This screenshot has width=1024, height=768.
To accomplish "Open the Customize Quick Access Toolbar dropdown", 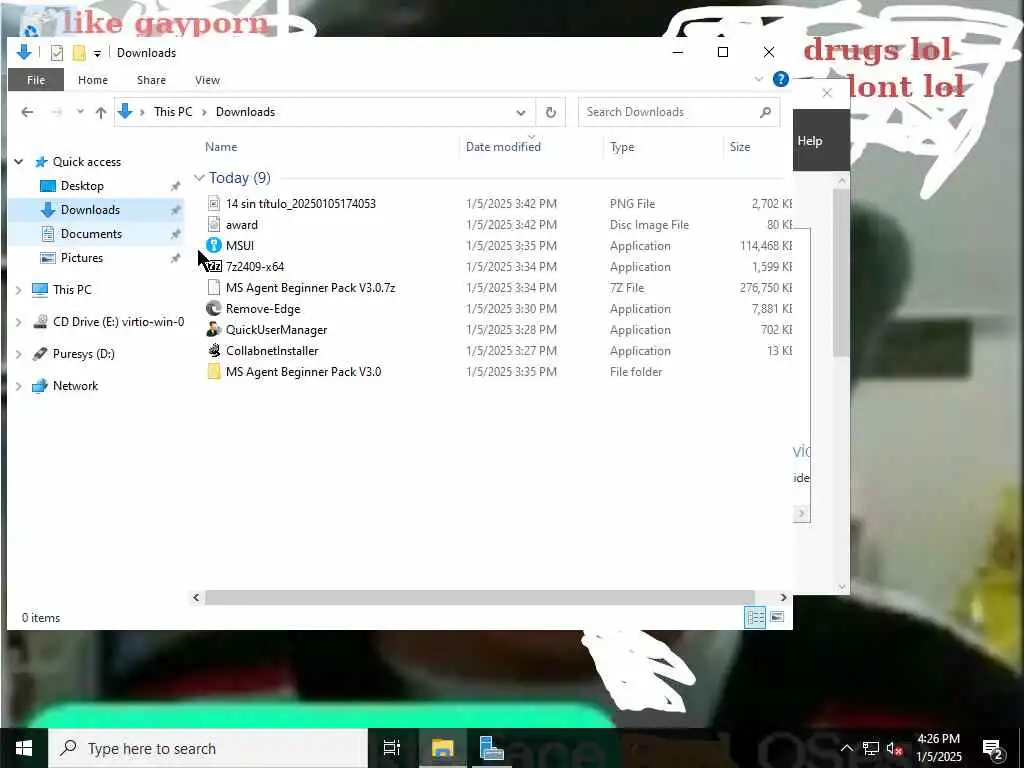I will tap(97, 54).
